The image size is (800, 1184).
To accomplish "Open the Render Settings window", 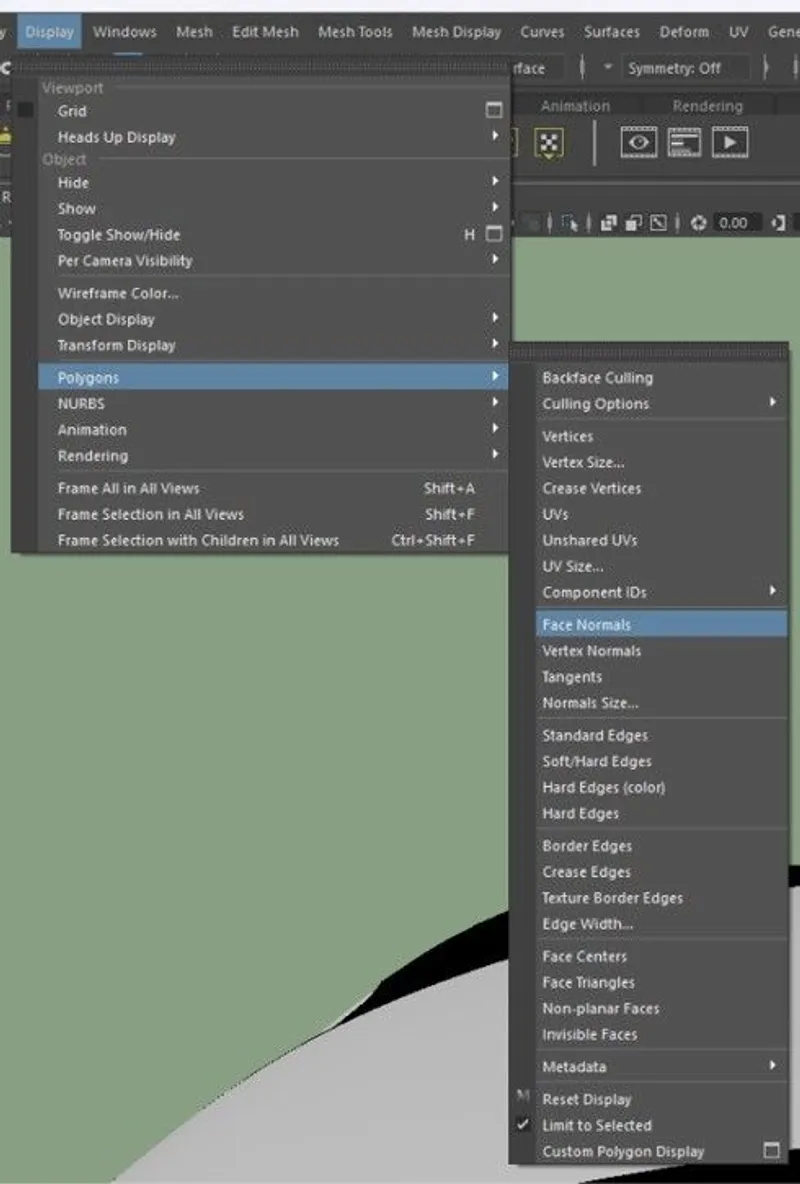I will coord(685,142).
